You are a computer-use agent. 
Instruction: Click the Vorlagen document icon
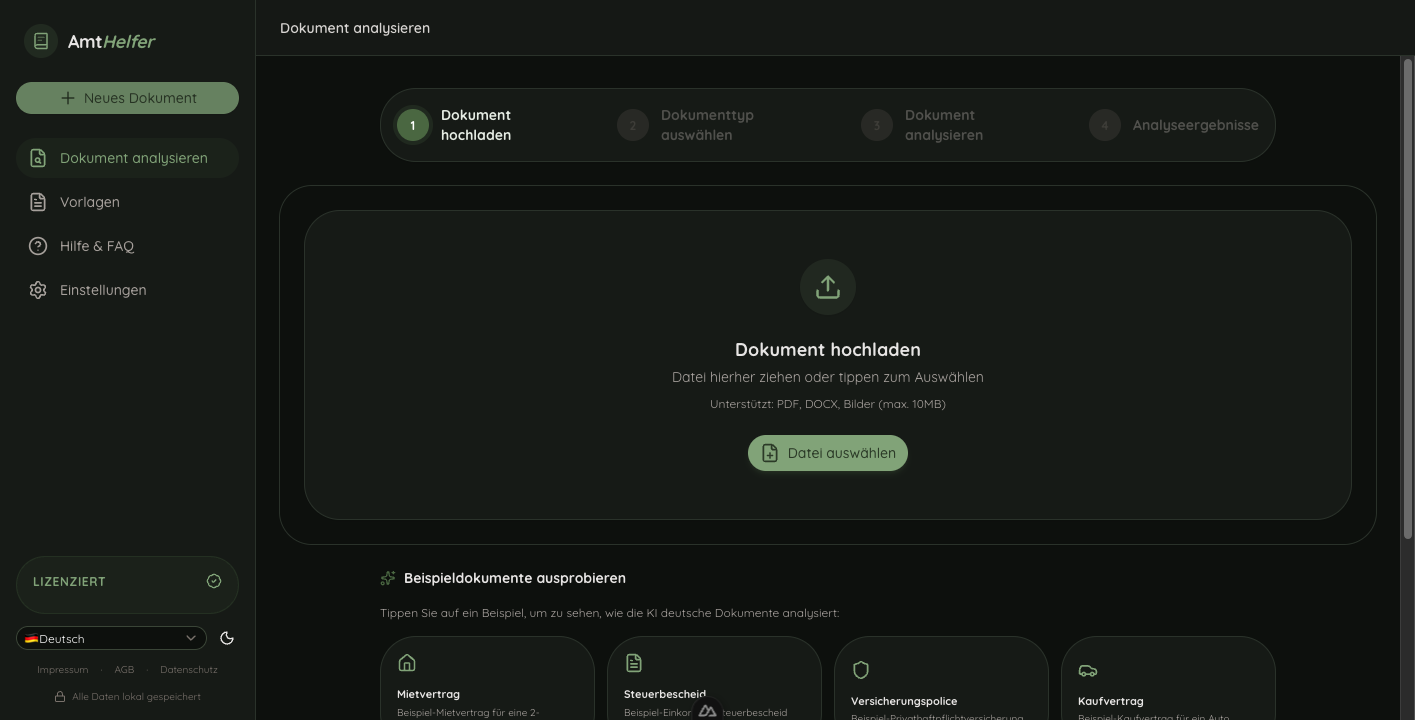click(38, 201)
